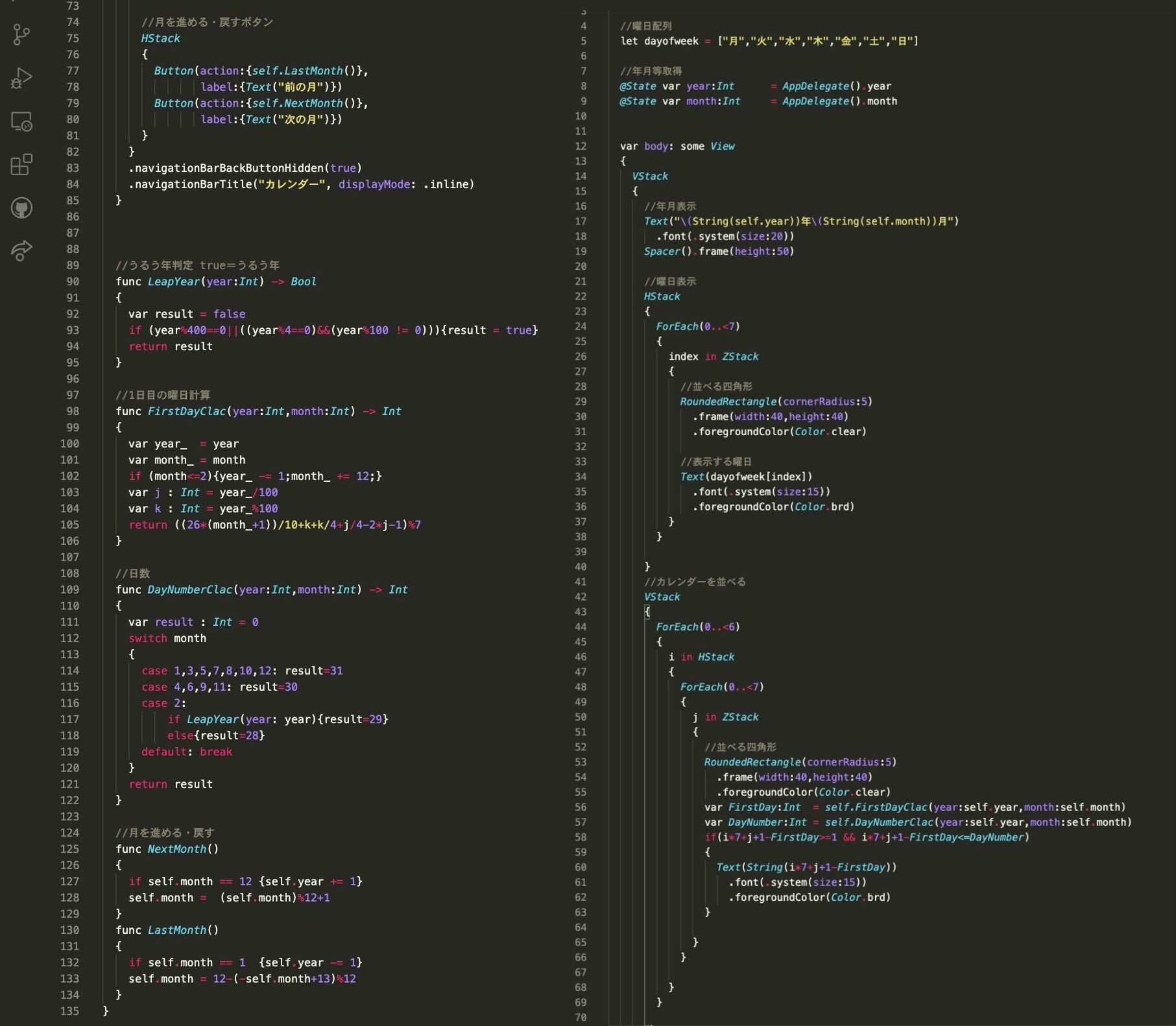Click line number 90 in left gutter
Screen dimensions: 1176x1026
pos(73,281)
